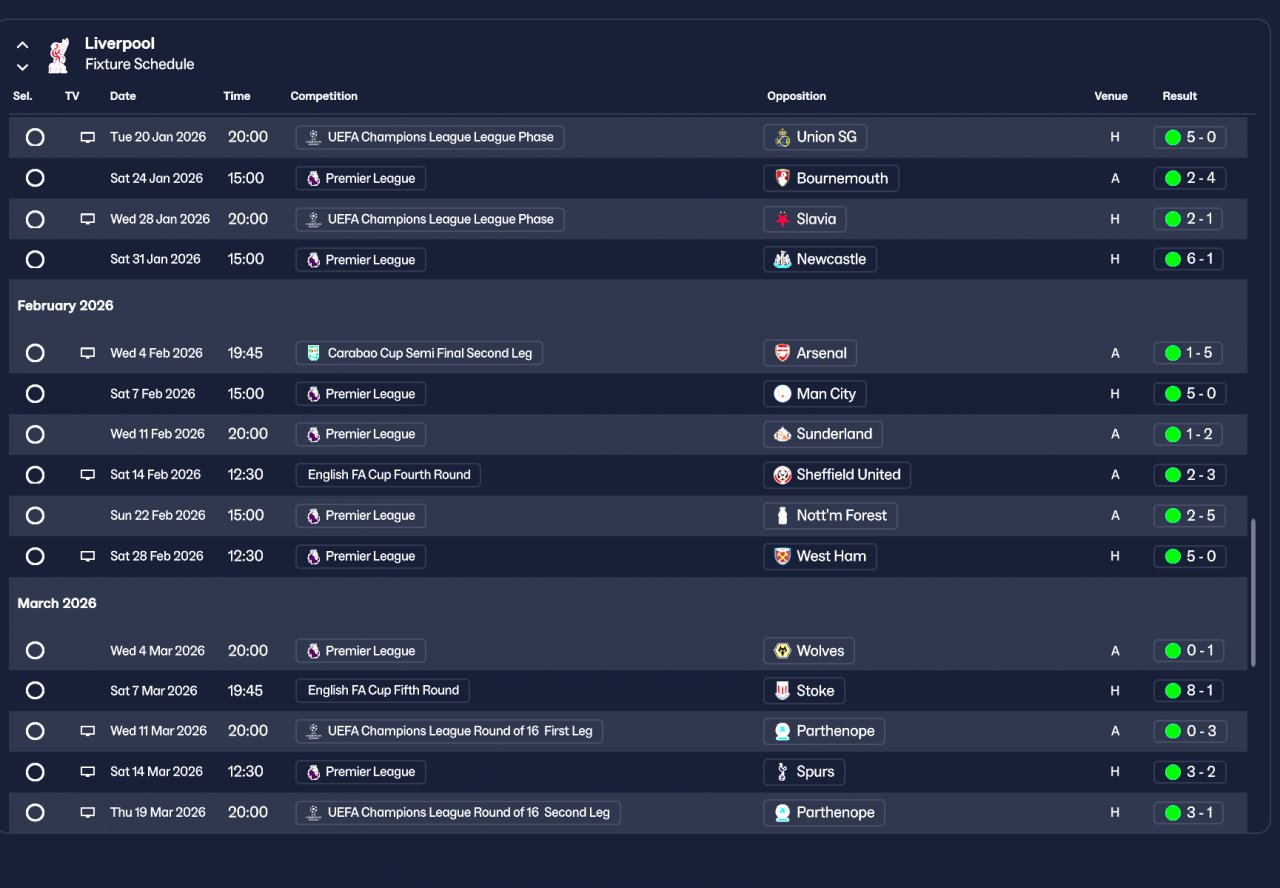Open the Premier League button in the Man City row
The width and height of the screenshot is (1280, 888).
coord(361,394)
